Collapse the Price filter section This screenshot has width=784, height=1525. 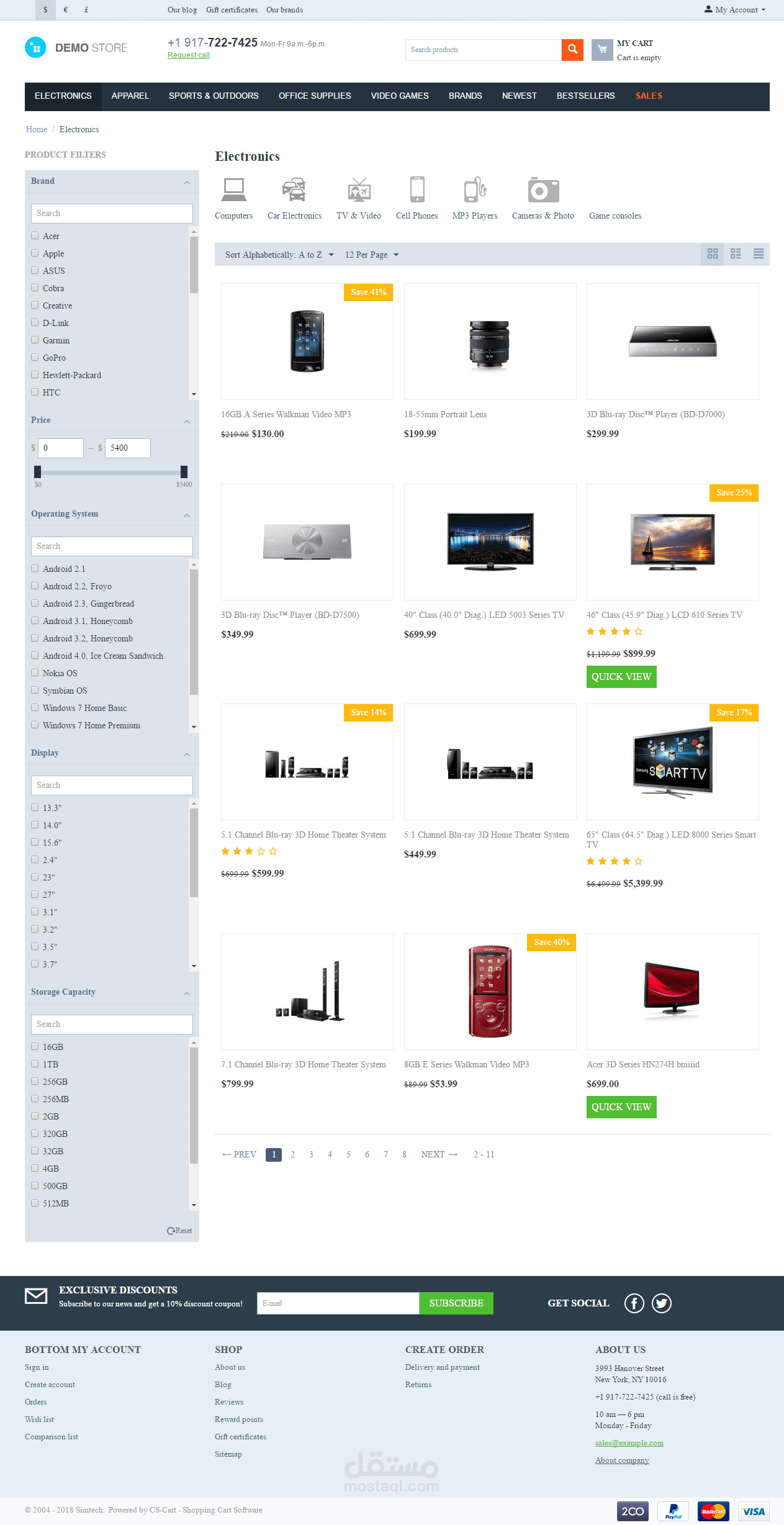pos(187,421)
